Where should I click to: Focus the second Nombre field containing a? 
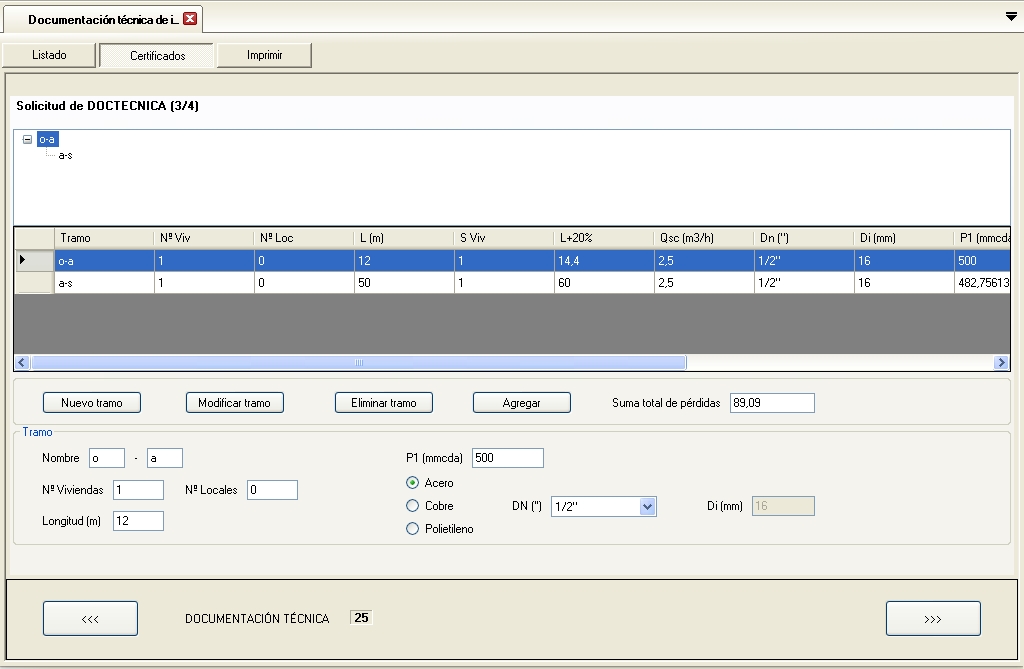[x=165, y=458]
